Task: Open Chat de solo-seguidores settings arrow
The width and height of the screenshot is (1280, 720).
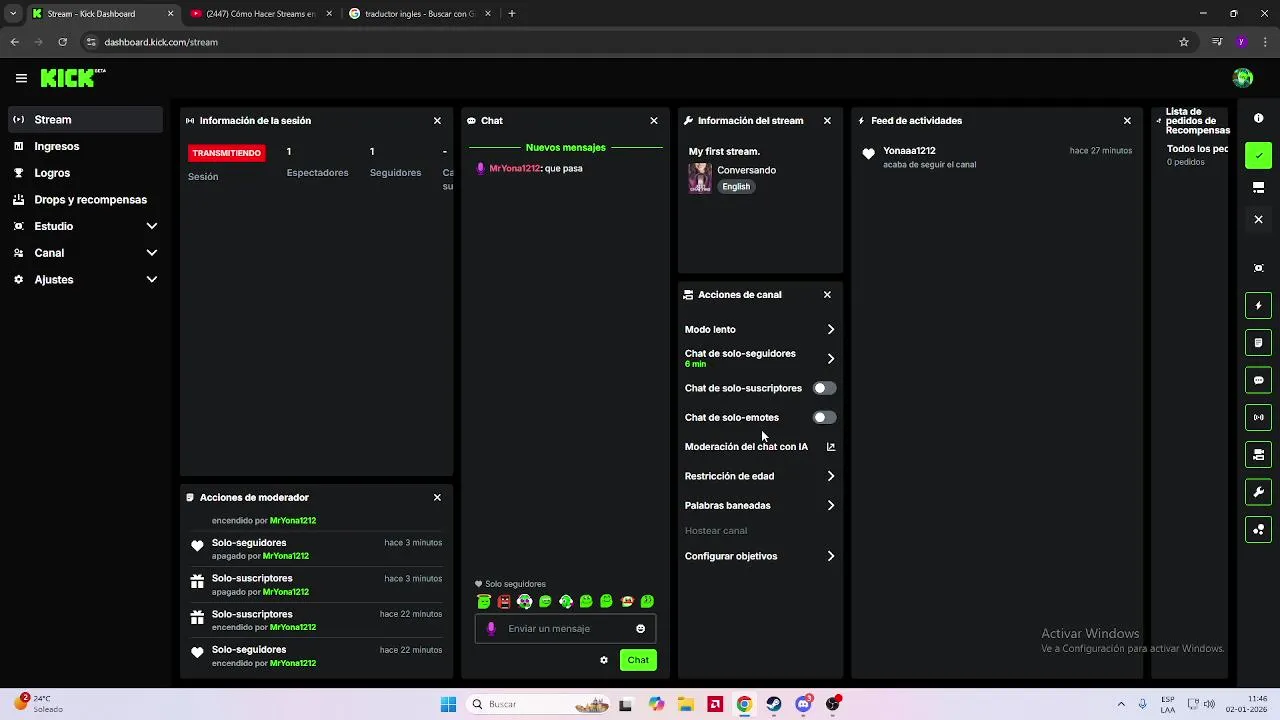Action: click(x=830, y=359)
